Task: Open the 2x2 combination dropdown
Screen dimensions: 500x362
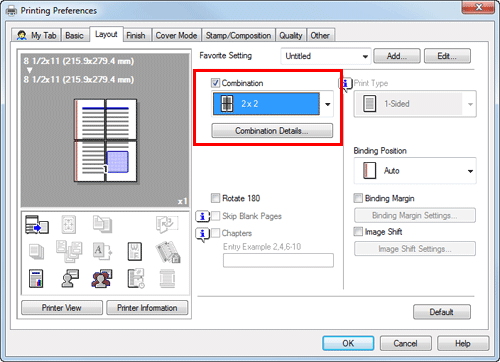Action: pyautogui.click(x=272, y=104)
